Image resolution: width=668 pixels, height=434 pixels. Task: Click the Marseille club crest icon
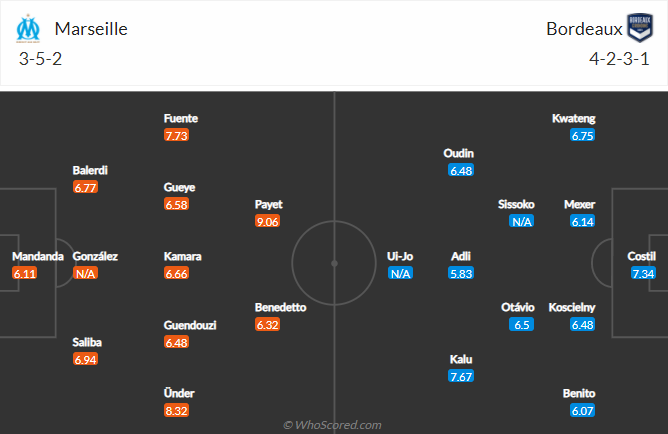tap(27, 28)
